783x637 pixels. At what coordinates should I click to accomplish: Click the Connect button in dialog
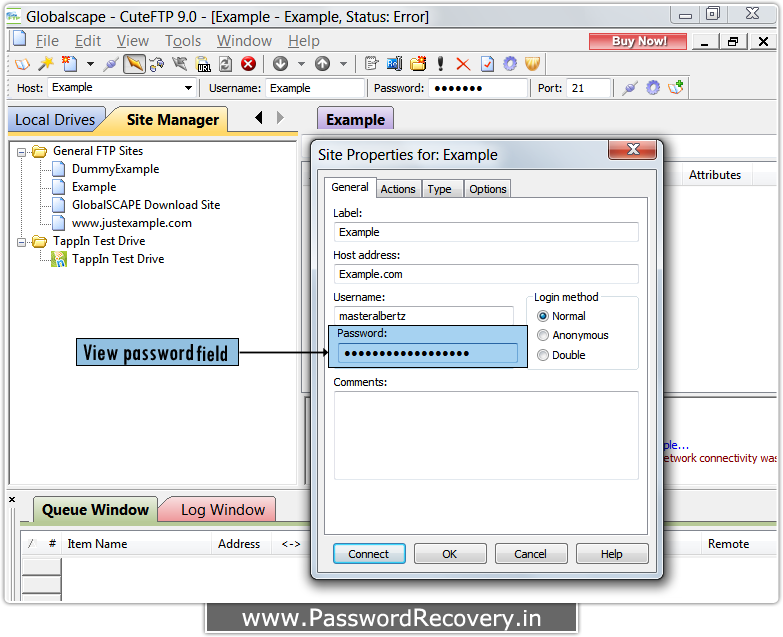tap(369, 554)
